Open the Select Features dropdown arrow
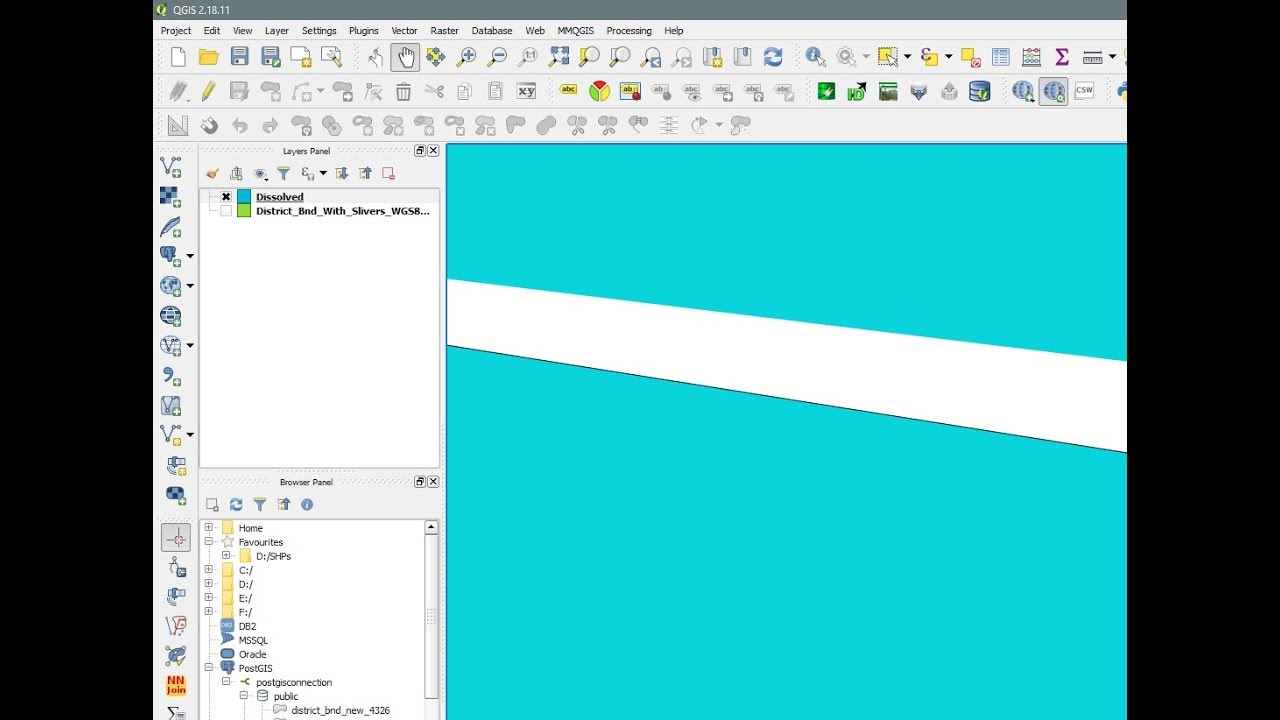 [907, 57]
